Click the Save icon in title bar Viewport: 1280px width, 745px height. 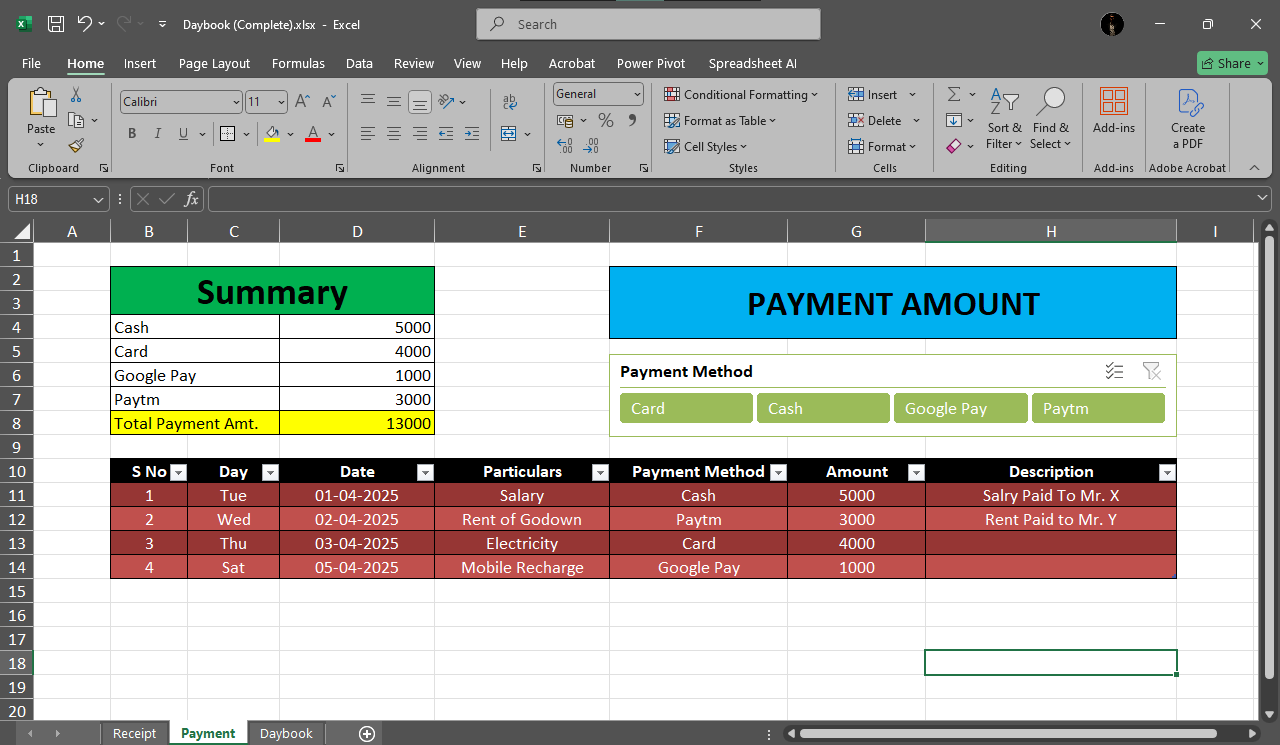coord(56,24)
